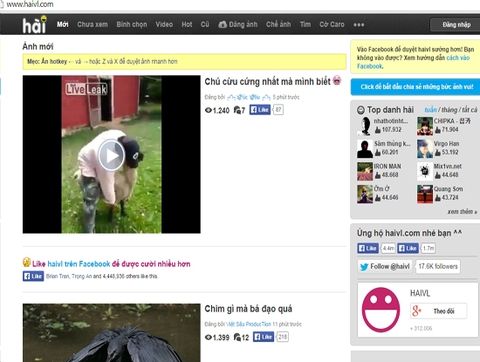Open uploader Việt Sâu Production link
Image resolution: width=480 pixels, height=362 pixels.
tap(248, 324)
